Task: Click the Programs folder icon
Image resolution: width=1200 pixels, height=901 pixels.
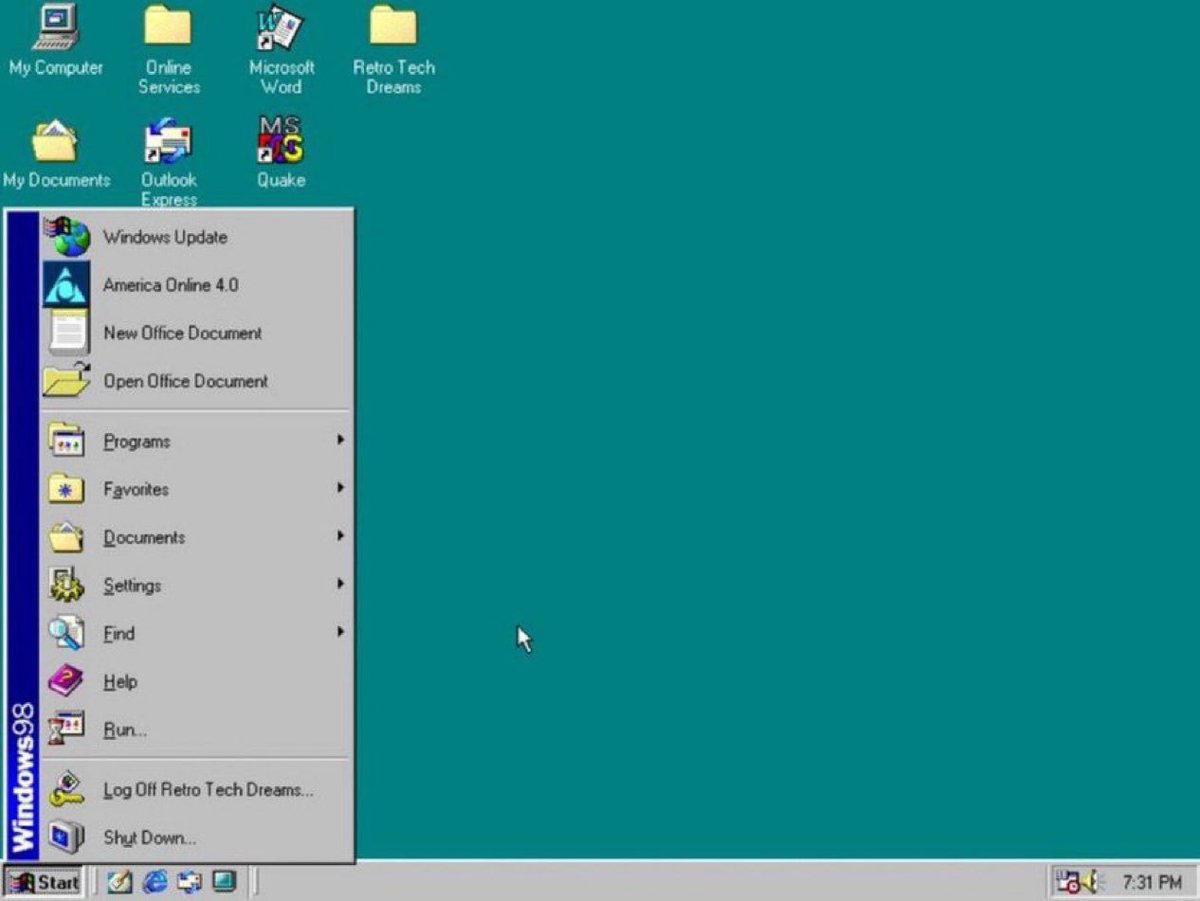Action: click(67, 441)
